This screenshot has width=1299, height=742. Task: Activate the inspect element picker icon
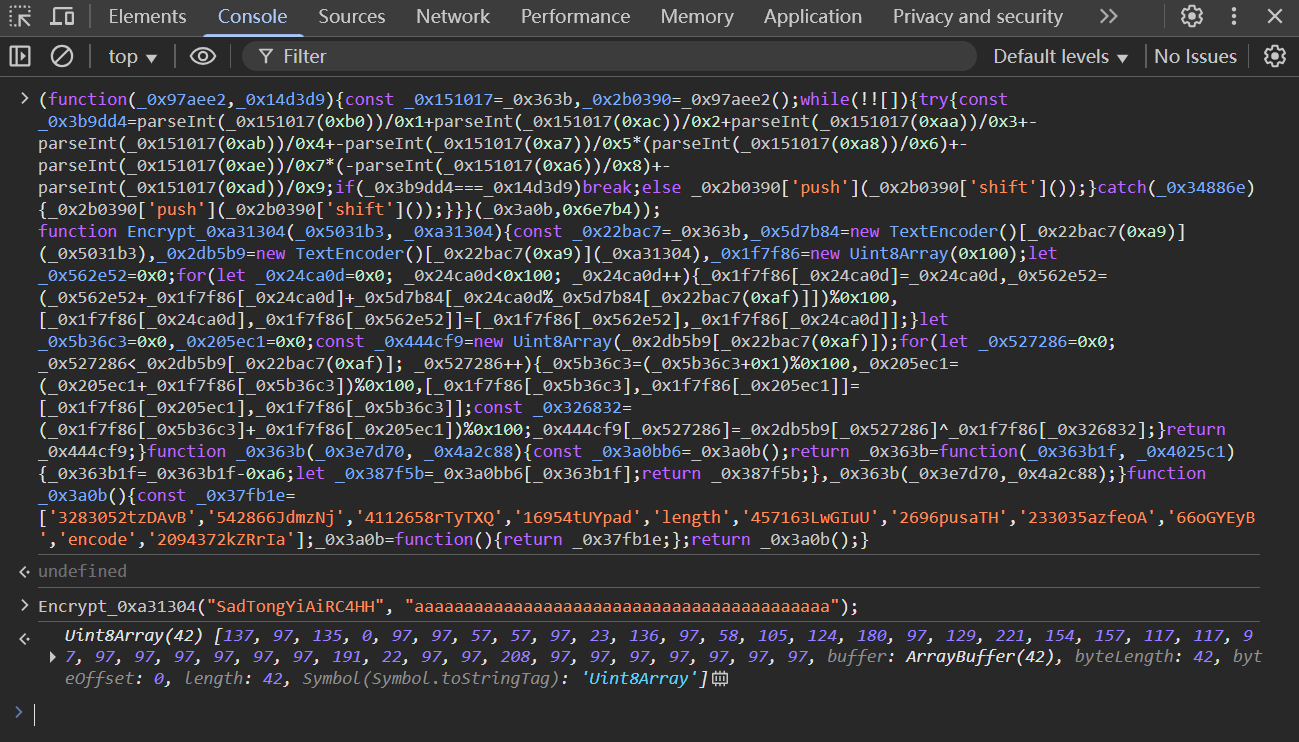pyautogui.click(x=21, y=16)
